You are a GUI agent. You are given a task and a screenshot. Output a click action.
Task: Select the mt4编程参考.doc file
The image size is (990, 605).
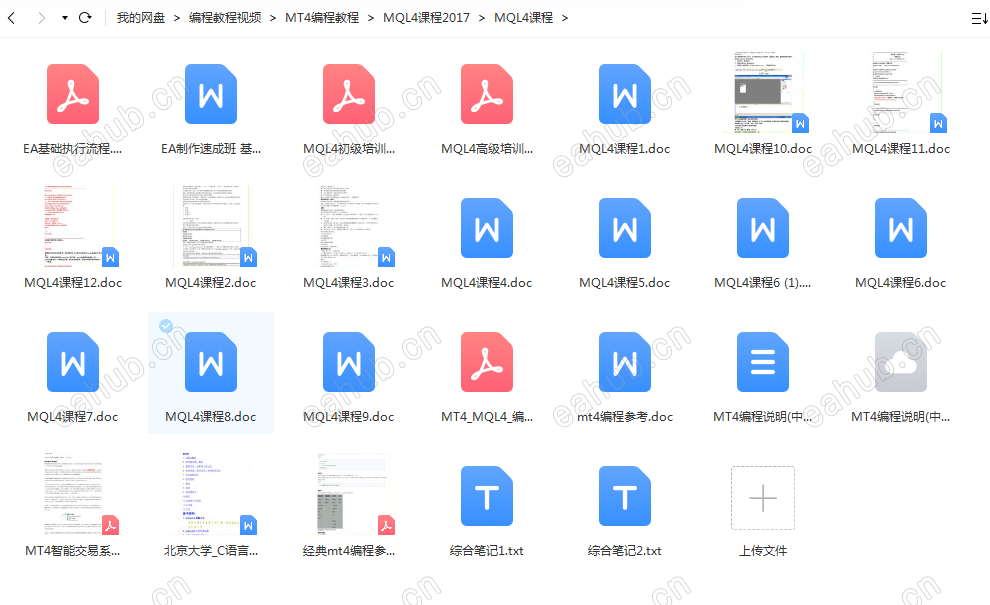625,362
